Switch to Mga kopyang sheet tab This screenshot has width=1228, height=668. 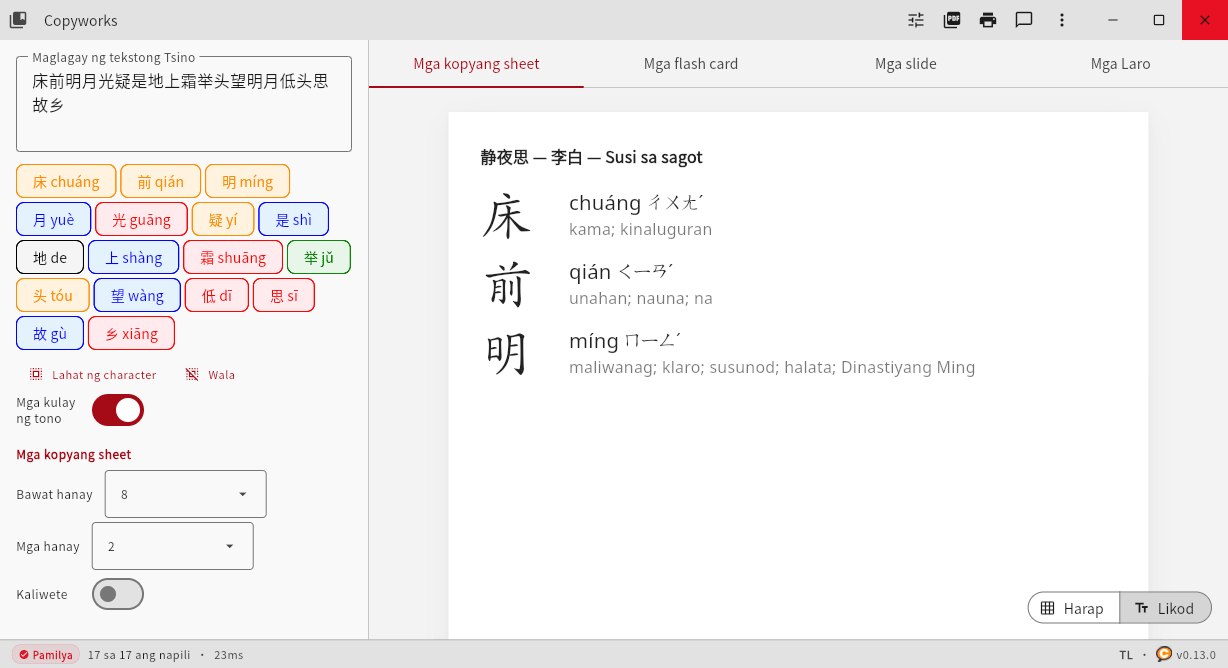(x=476, y=64)
